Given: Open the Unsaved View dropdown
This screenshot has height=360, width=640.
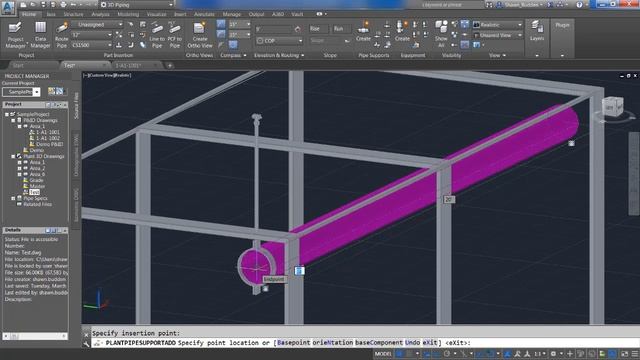Looking at the screenshot, I should [497, 35].
